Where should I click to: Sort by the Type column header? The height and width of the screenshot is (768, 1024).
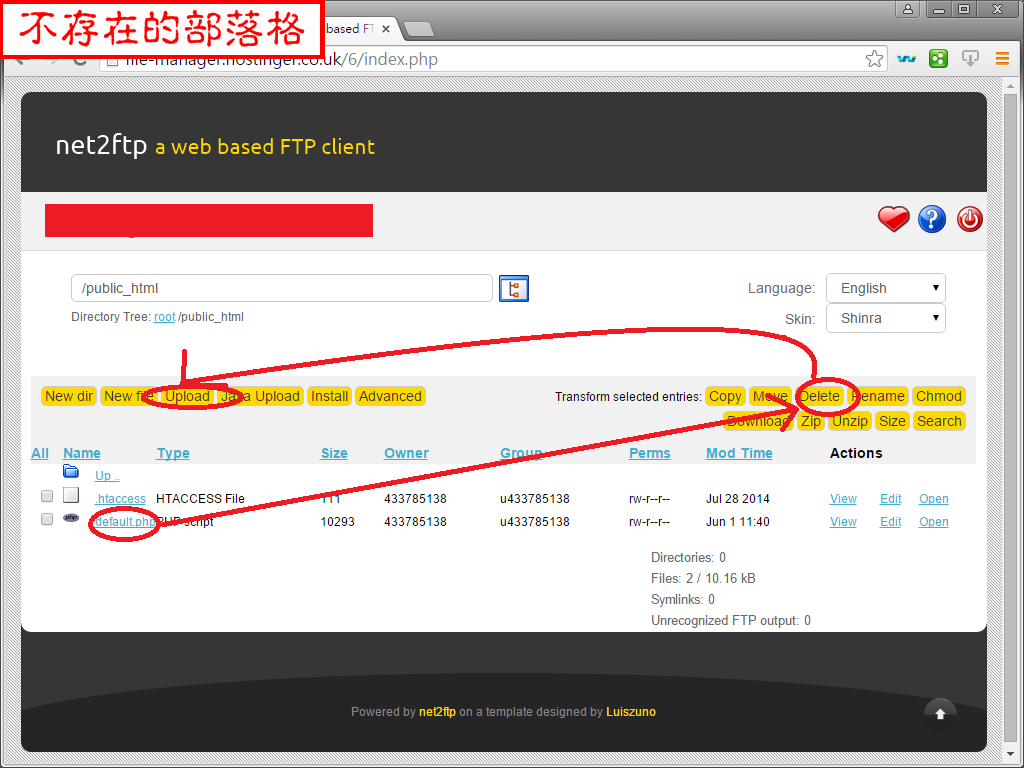click(x=173, y=453)
